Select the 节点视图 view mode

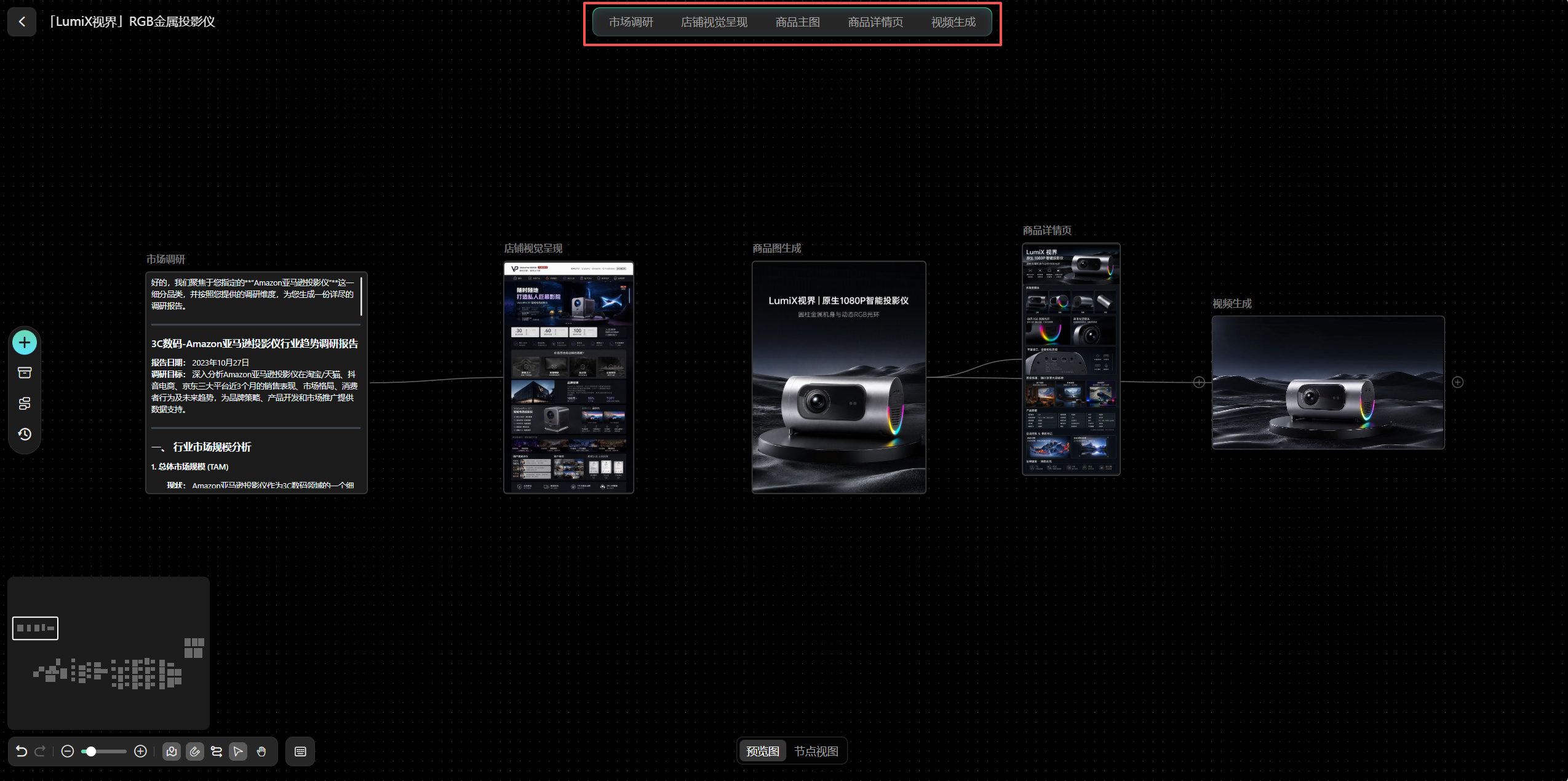coord(816,751)
